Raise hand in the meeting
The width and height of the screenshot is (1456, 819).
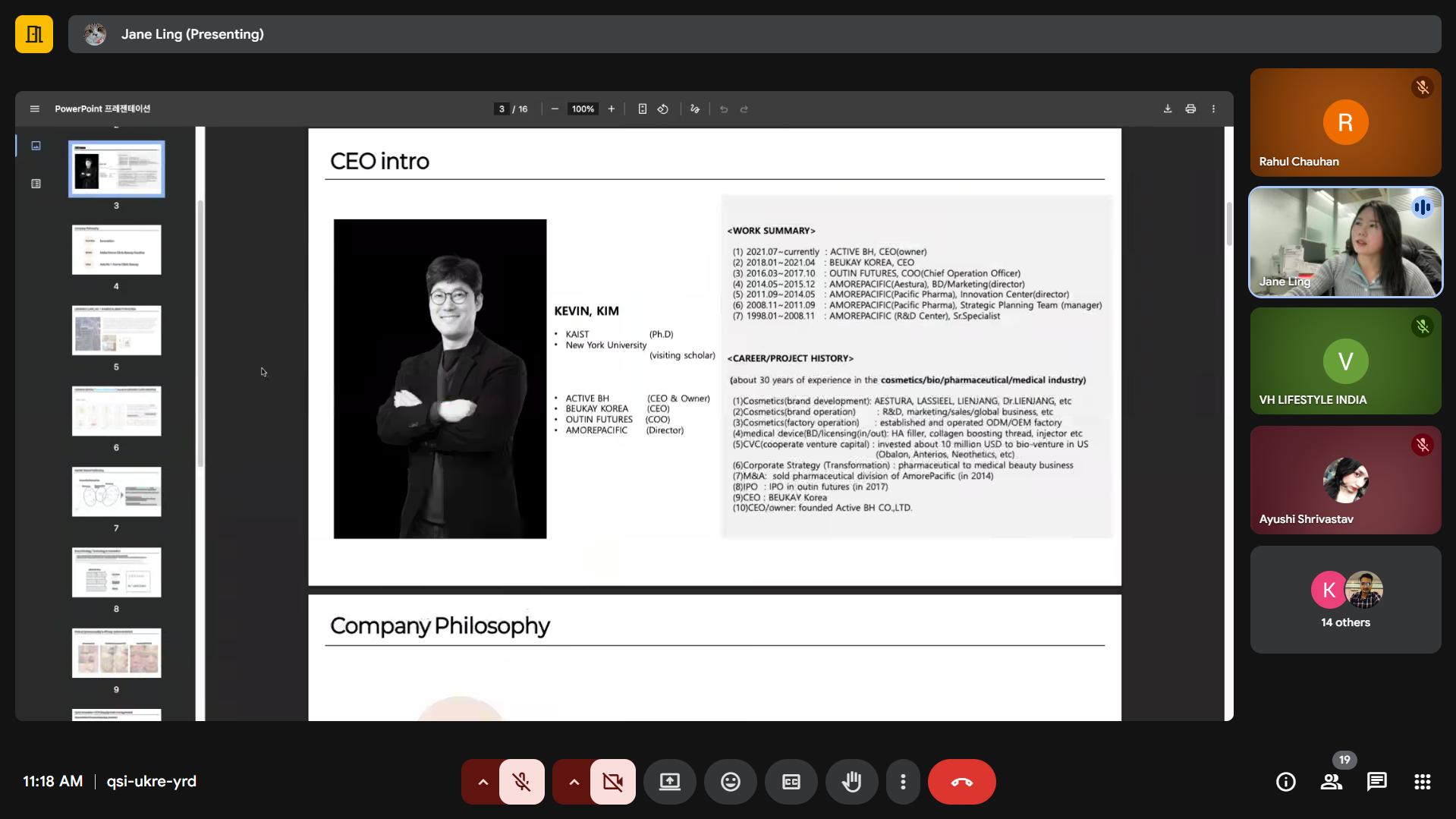pos(851,782)
